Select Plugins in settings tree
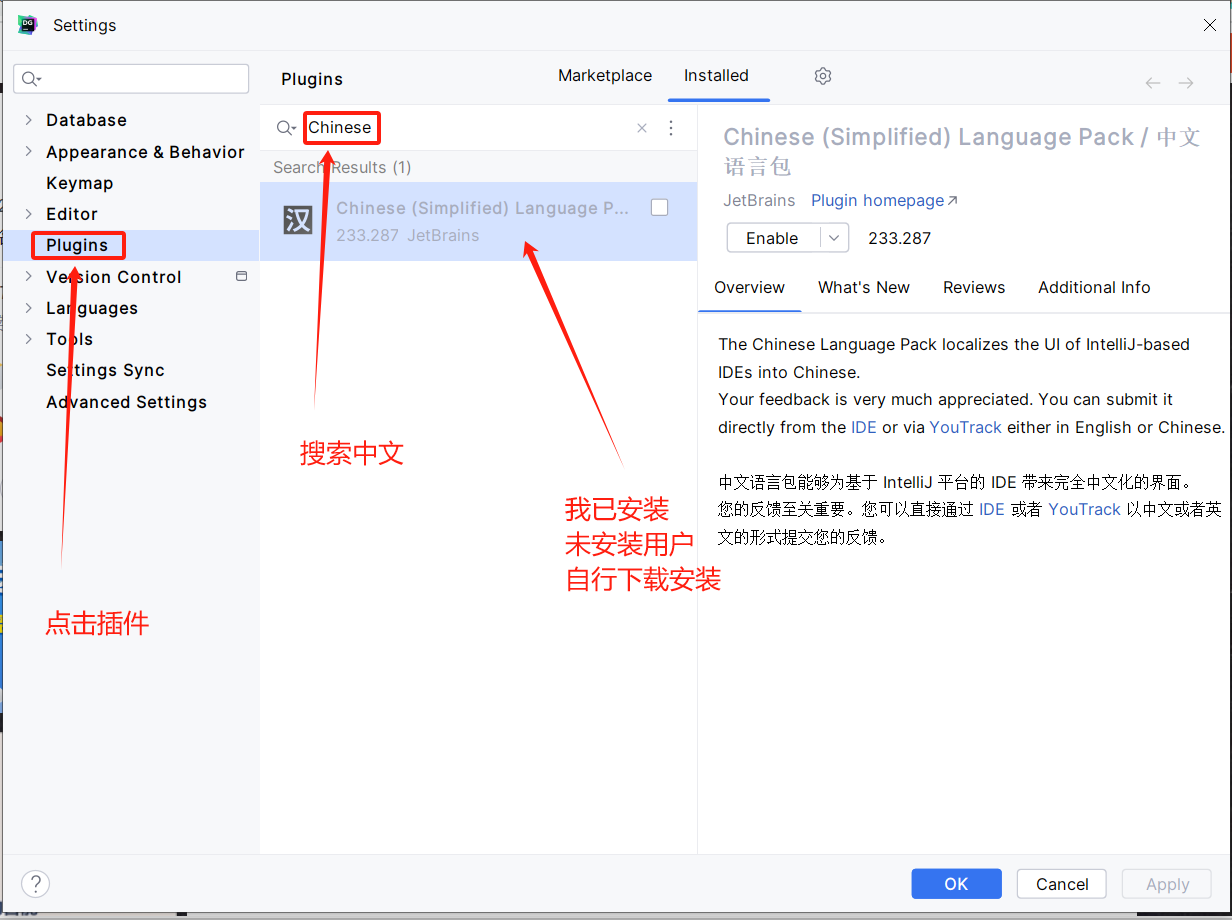 (77, 245)
